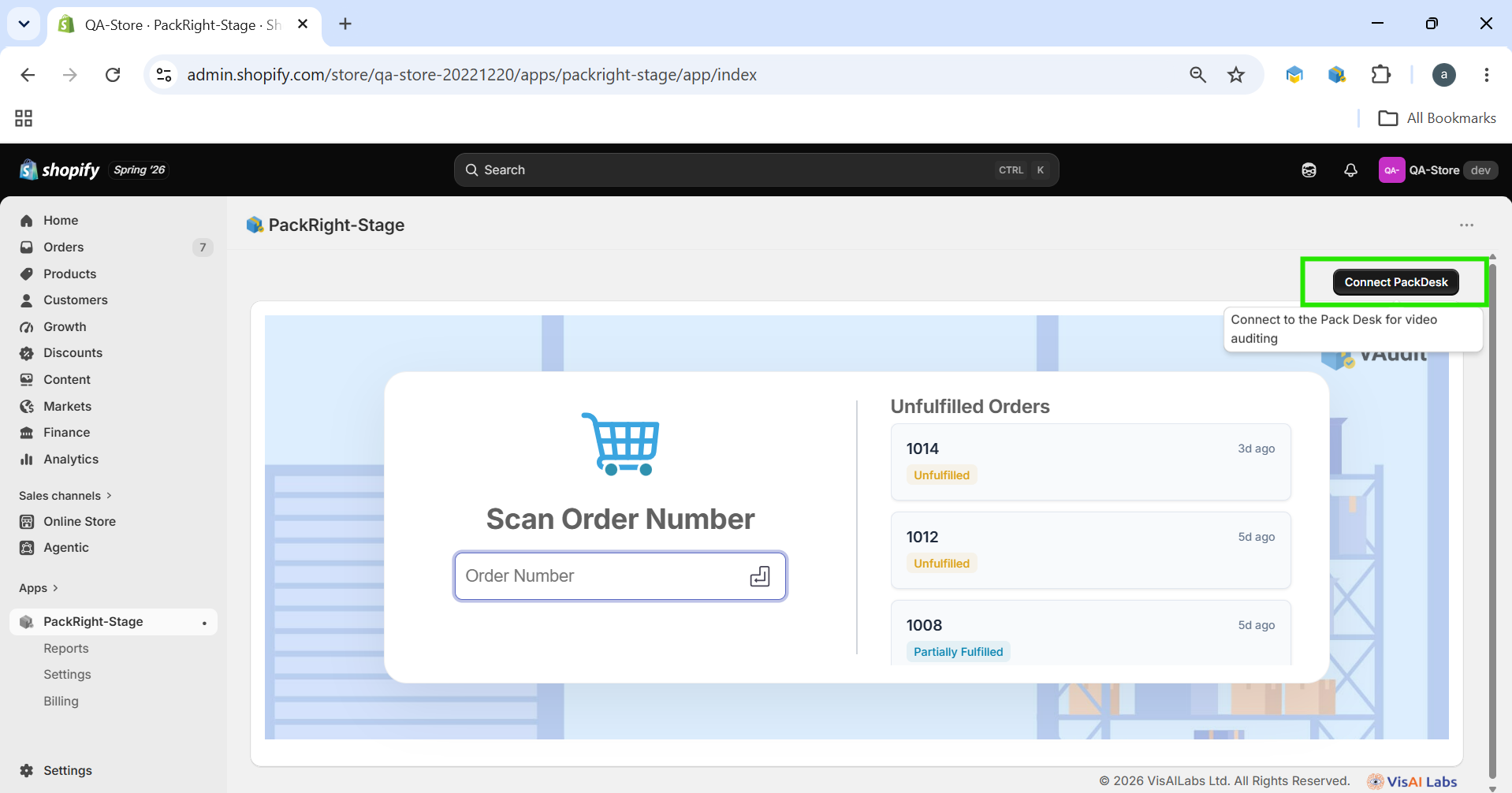This screenshot has height=793, width=1512.
Task: Click the Markets globe icon
Action: point(27,407)
